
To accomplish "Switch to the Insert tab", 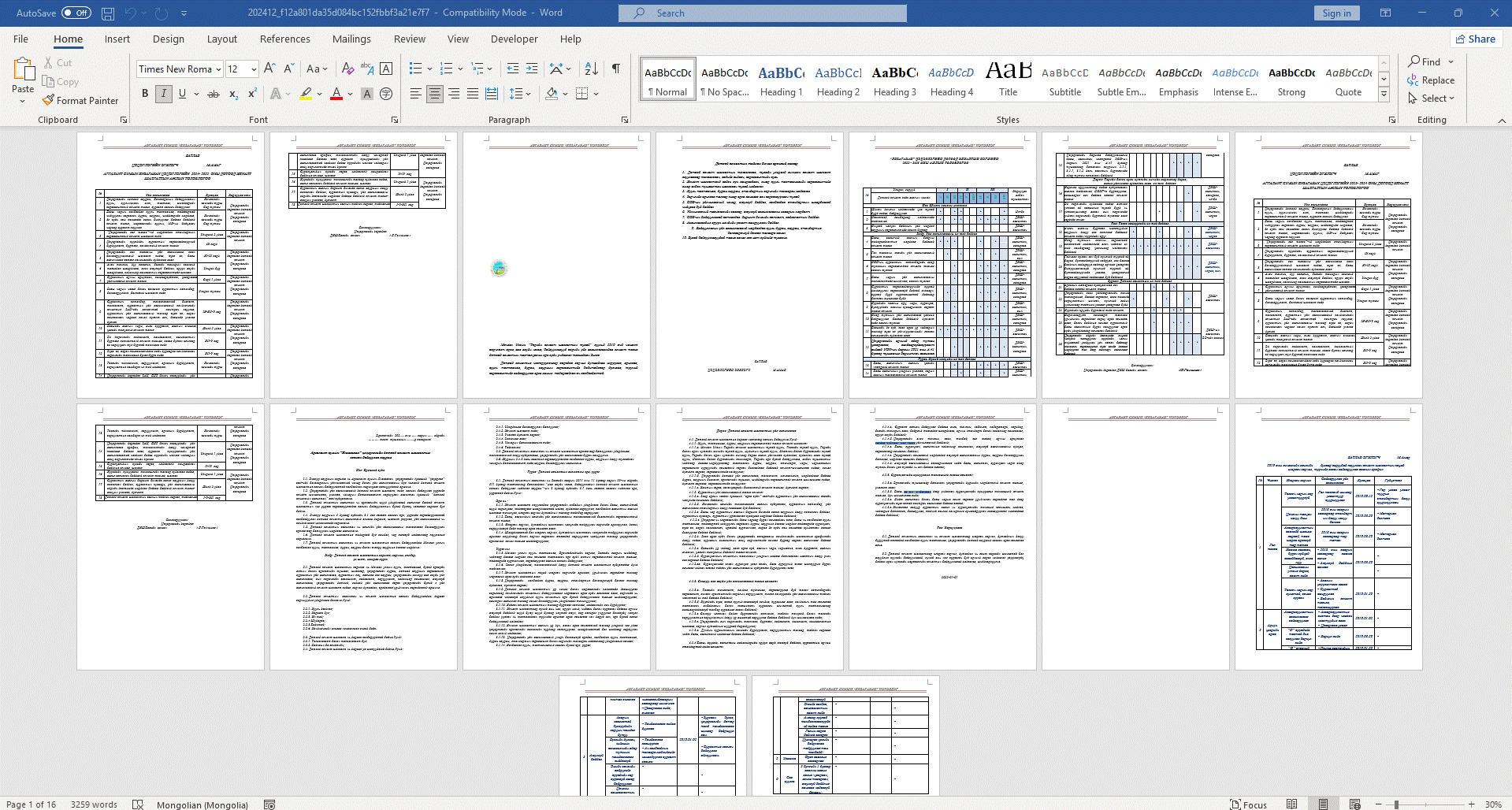I will [x=117, y=39].
